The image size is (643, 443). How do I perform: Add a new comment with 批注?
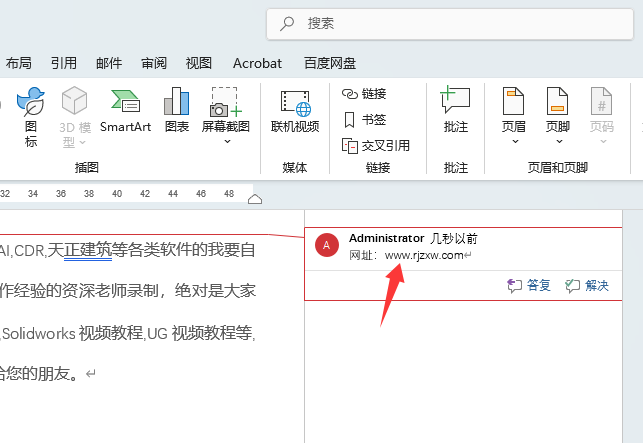click(x=456, y=110)
